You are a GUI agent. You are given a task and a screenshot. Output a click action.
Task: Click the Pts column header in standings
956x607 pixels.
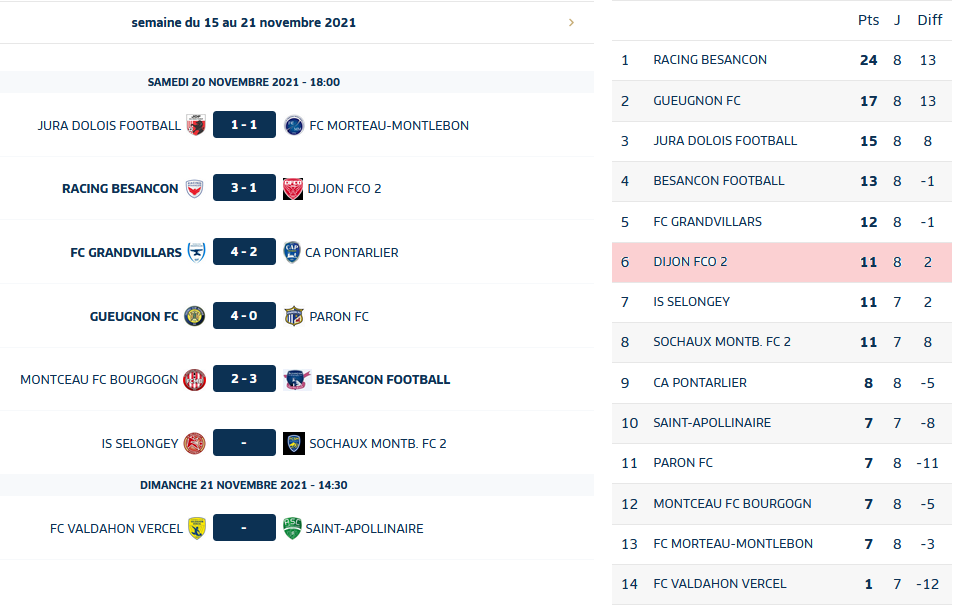[x=868, y=20]
